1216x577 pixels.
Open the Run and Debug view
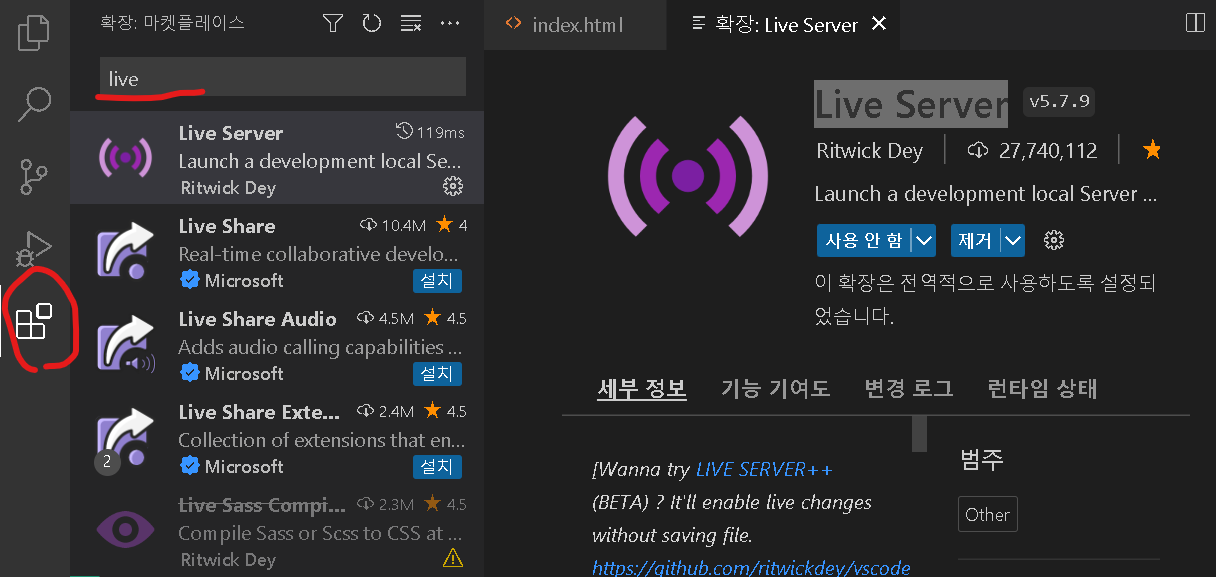(34, 248)
